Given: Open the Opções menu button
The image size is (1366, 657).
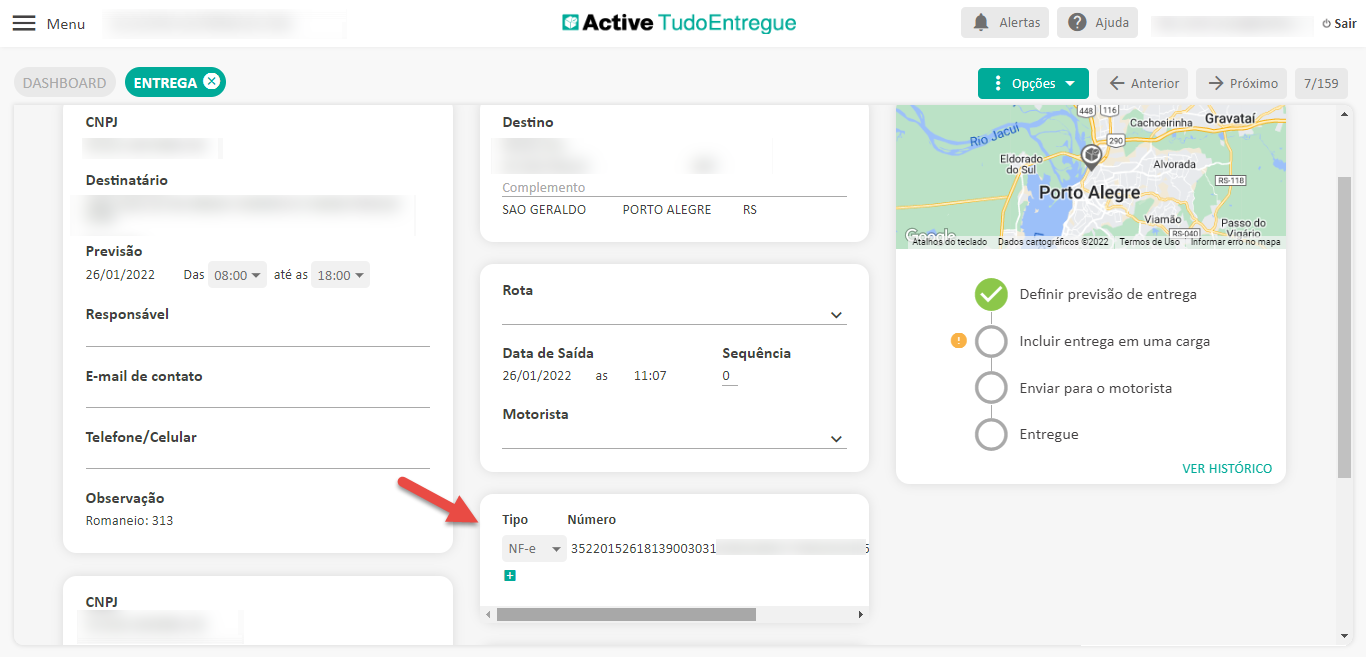Looking at the screenshot, I should tap(1033, 83).
